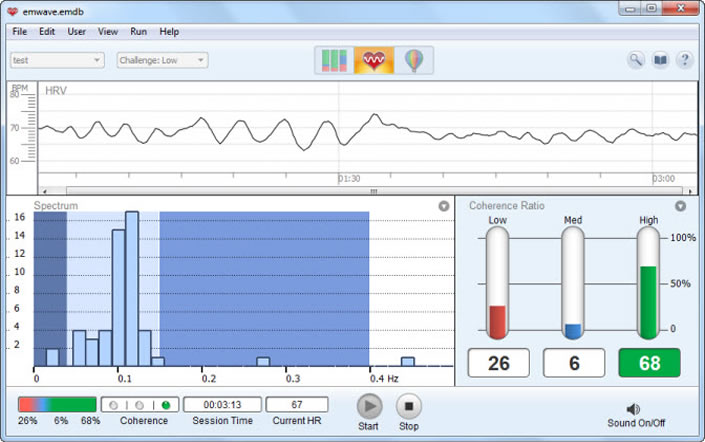Screen dimensions: 705x442
Task: Toggle Sound On/Off speaker
Action: coord(633,409)
